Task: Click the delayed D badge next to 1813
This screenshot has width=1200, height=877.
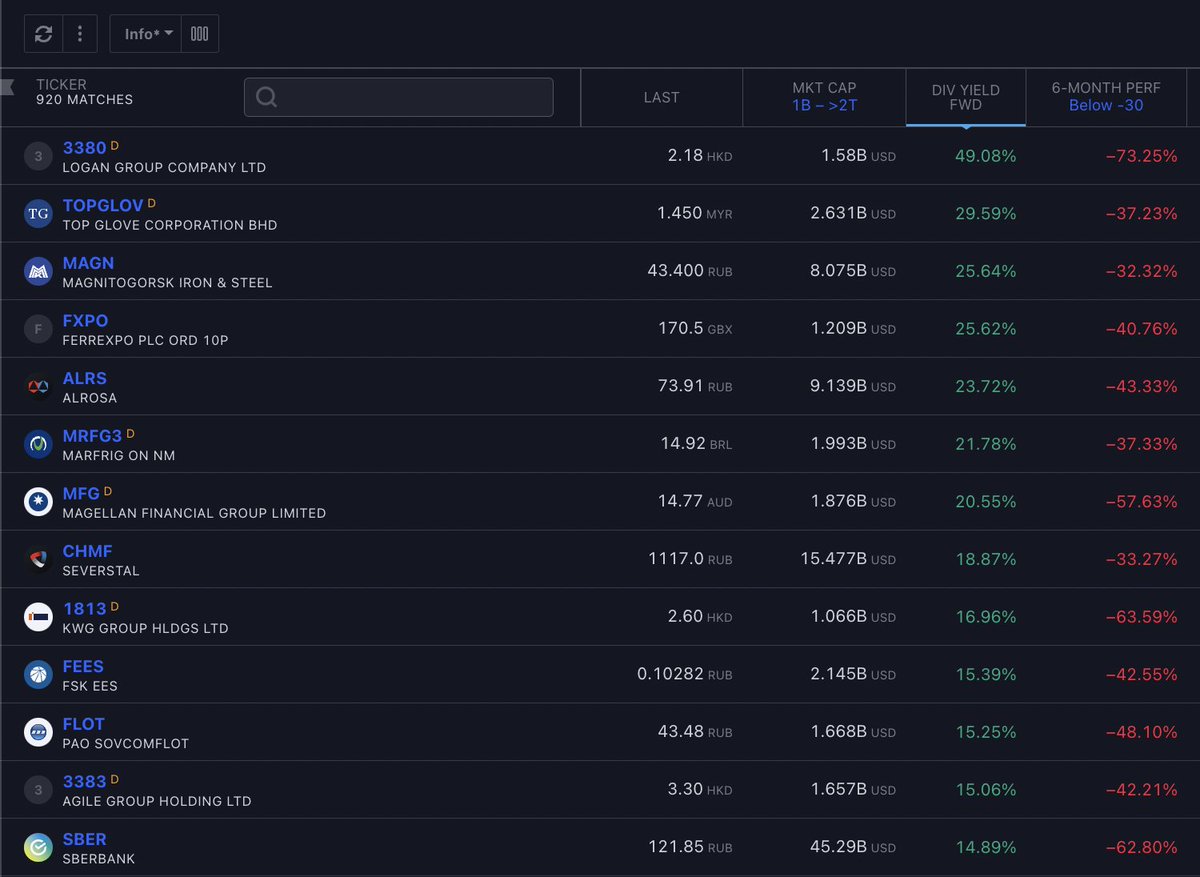Action: (115, 607)
